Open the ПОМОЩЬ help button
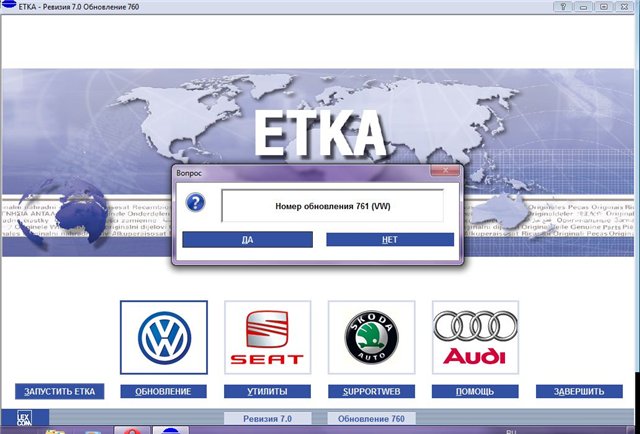640x434 pixels. (475, 392)
